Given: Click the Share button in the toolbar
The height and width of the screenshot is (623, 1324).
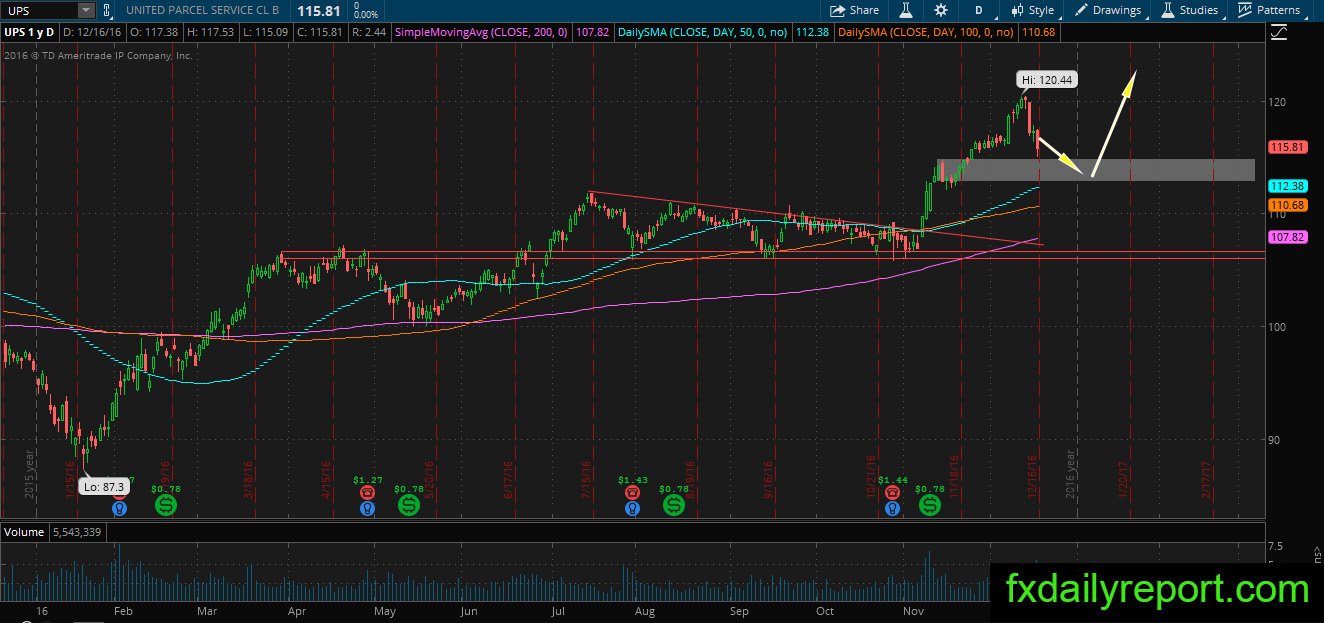Looking at the screenshot, I should [854, 10].
